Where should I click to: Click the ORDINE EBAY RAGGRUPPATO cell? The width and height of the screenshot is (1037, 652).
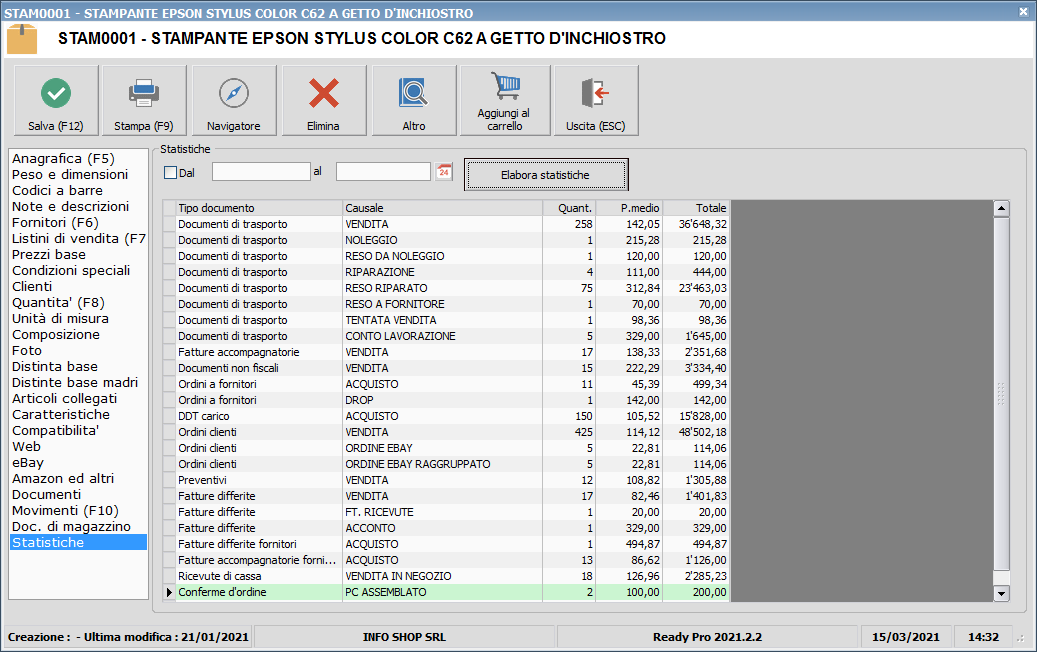pos(442,464)
